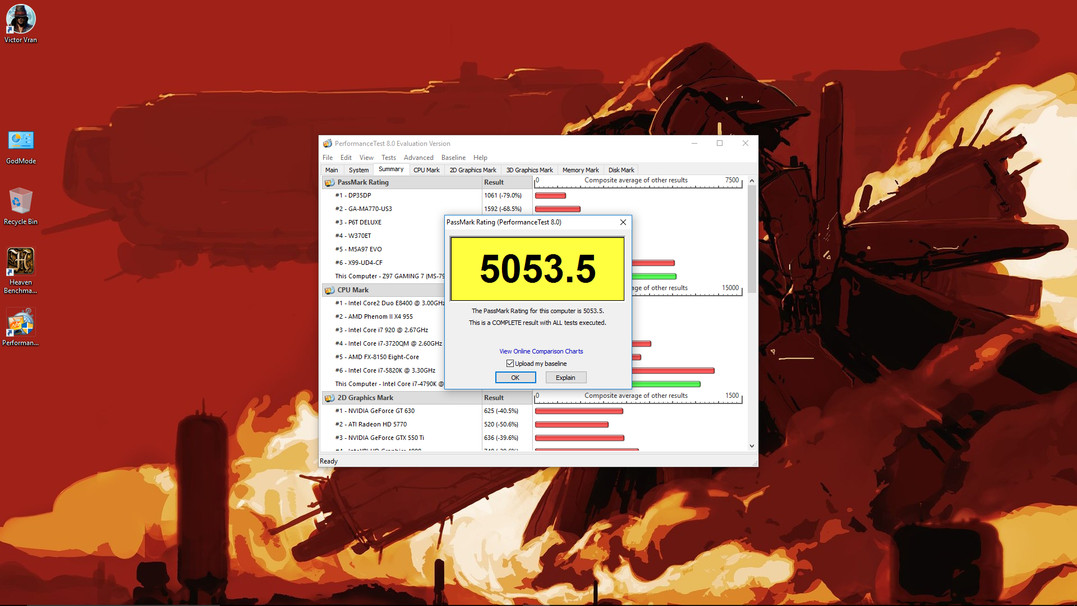Select the '#3 - P6T DELUXE' row

coord(383,223)
